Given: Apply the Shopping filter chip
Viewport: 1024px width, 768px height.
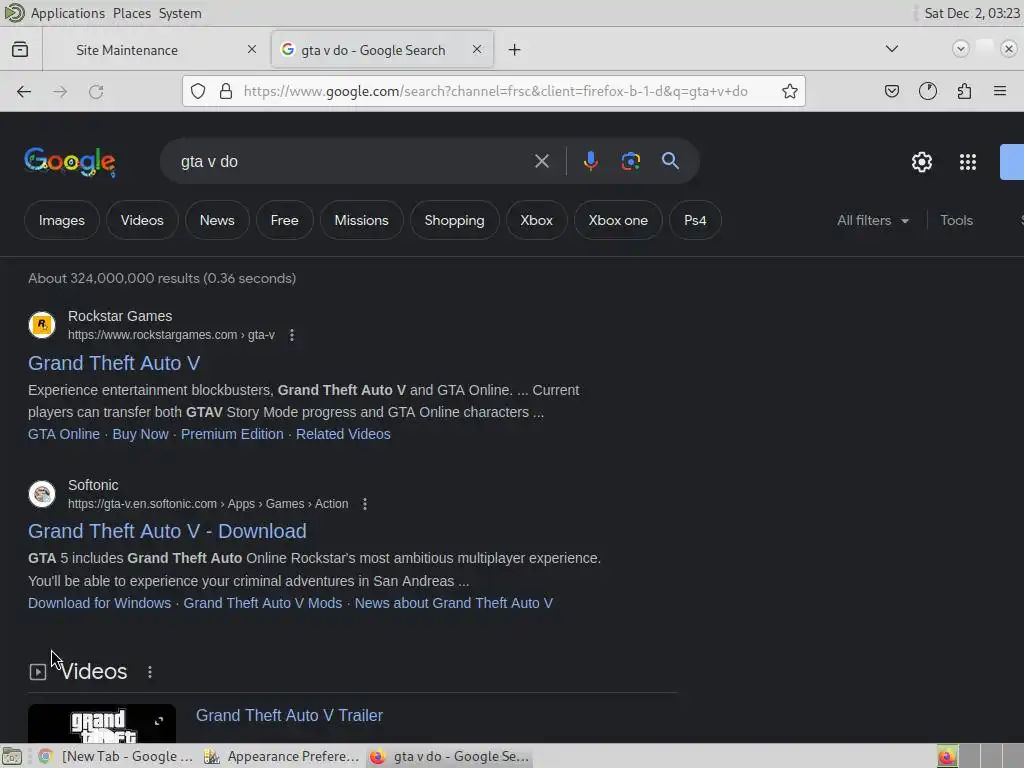Looking at the screenshot, I should coord(455,221).
